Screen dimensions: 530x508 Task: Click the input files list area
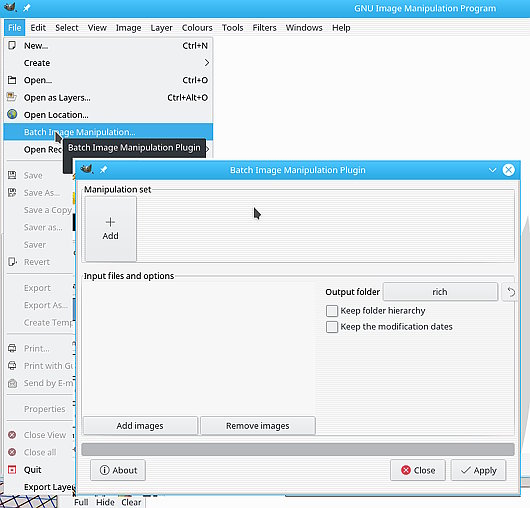(199, 348)
